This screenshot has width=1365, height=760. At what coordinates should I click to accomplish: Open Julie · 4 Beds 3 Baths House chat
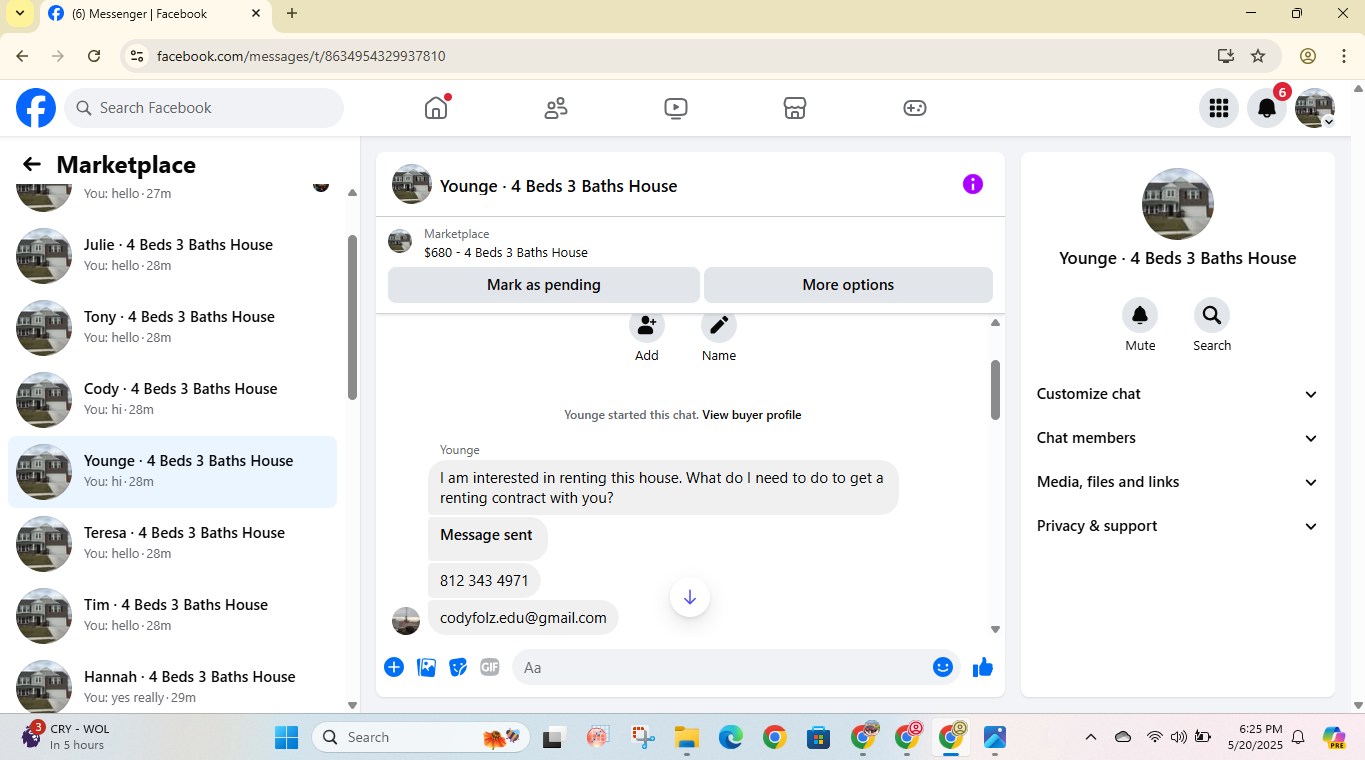pos(172,256)
